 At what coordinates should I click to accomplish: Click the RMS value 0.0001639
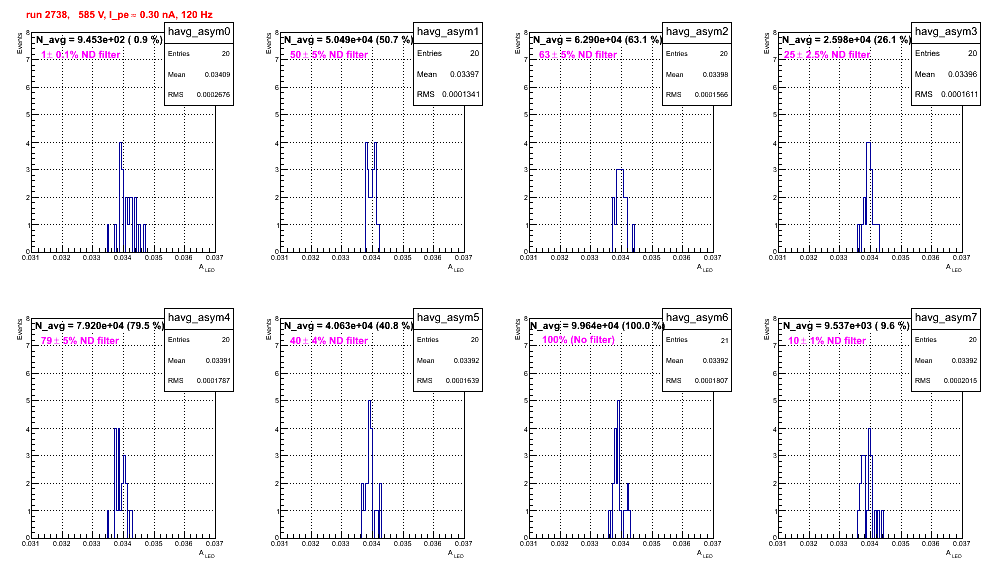[x=462, y=381]
